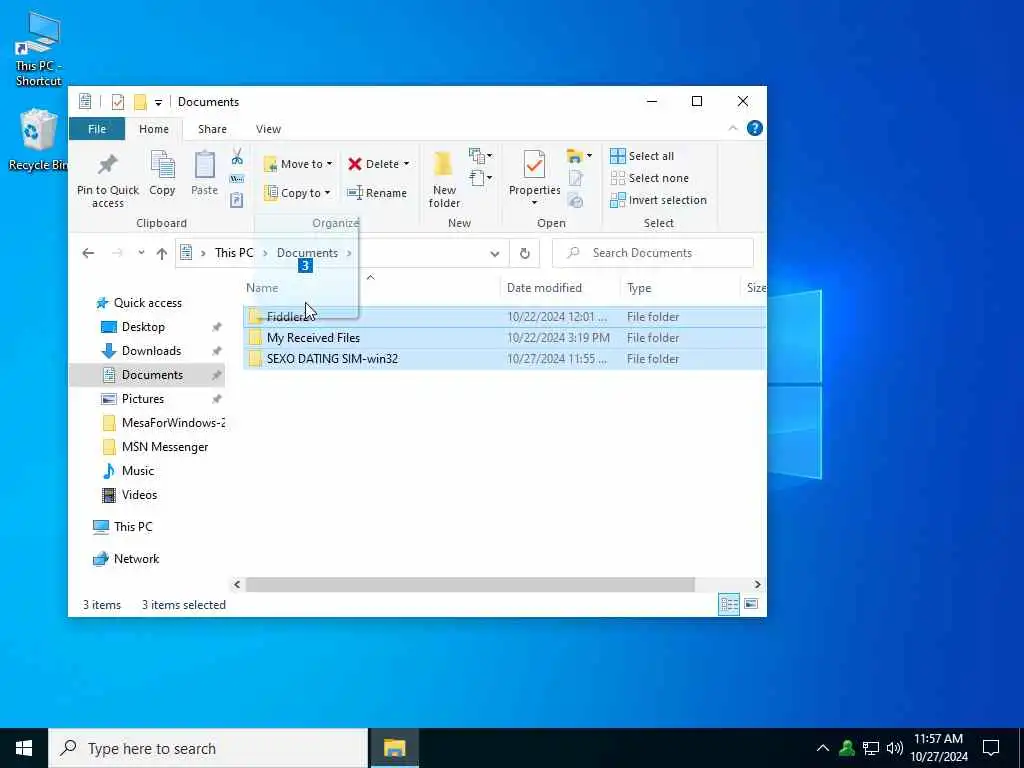Switch to Details view layout icon

click(x=729, y=604)
